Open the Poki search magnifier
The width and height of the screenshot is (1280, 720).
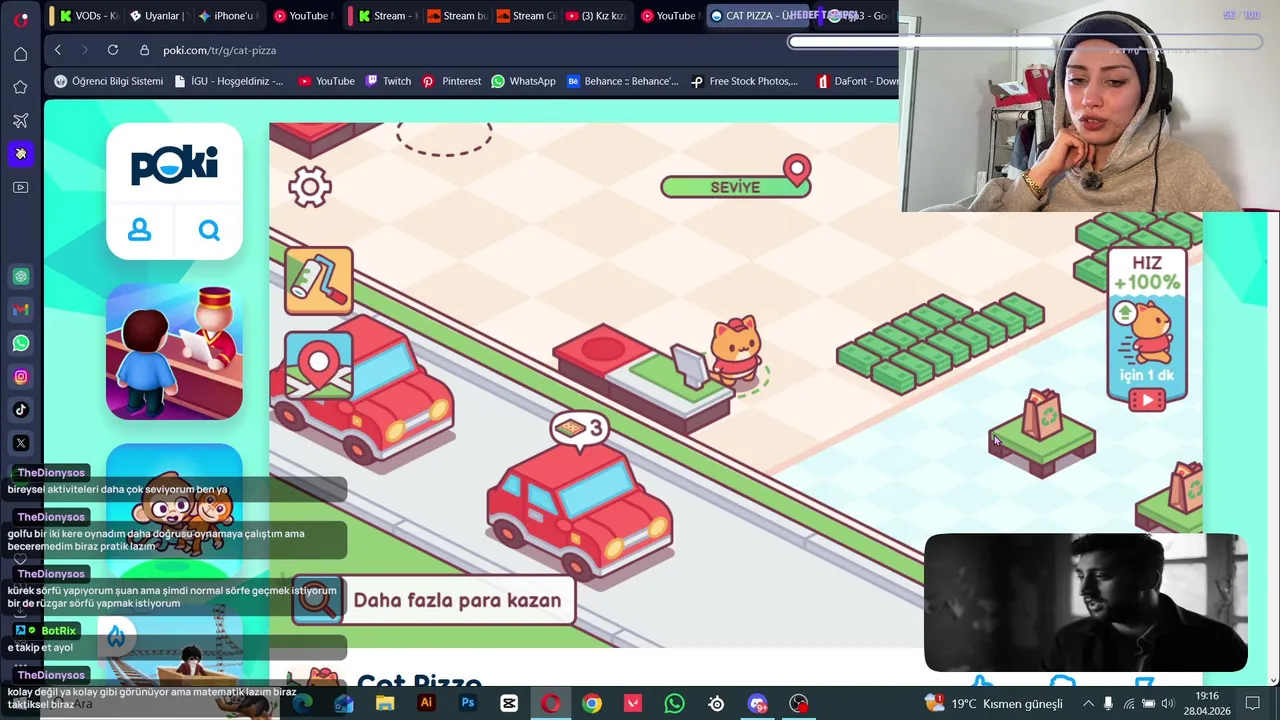(209, 230)
